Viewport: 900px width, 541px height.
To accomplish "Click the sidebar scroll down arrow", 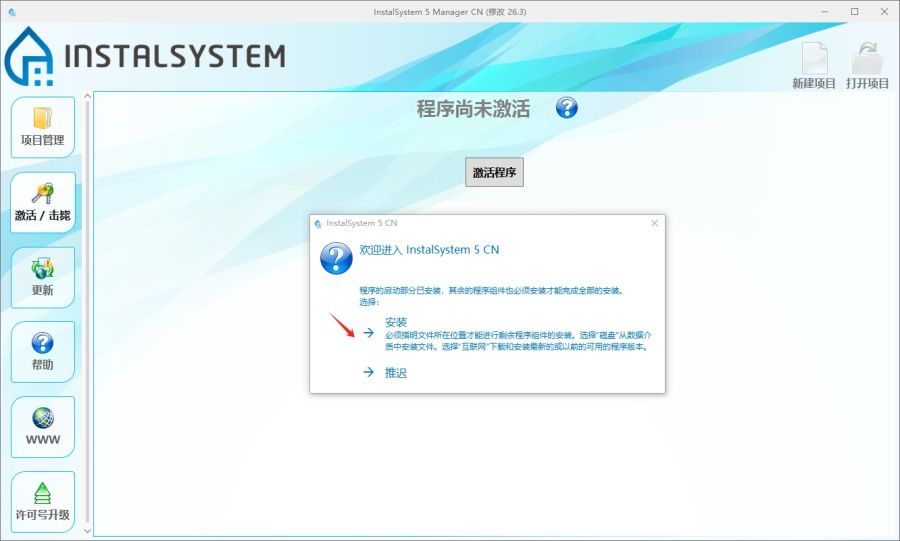I will [87, 529].
